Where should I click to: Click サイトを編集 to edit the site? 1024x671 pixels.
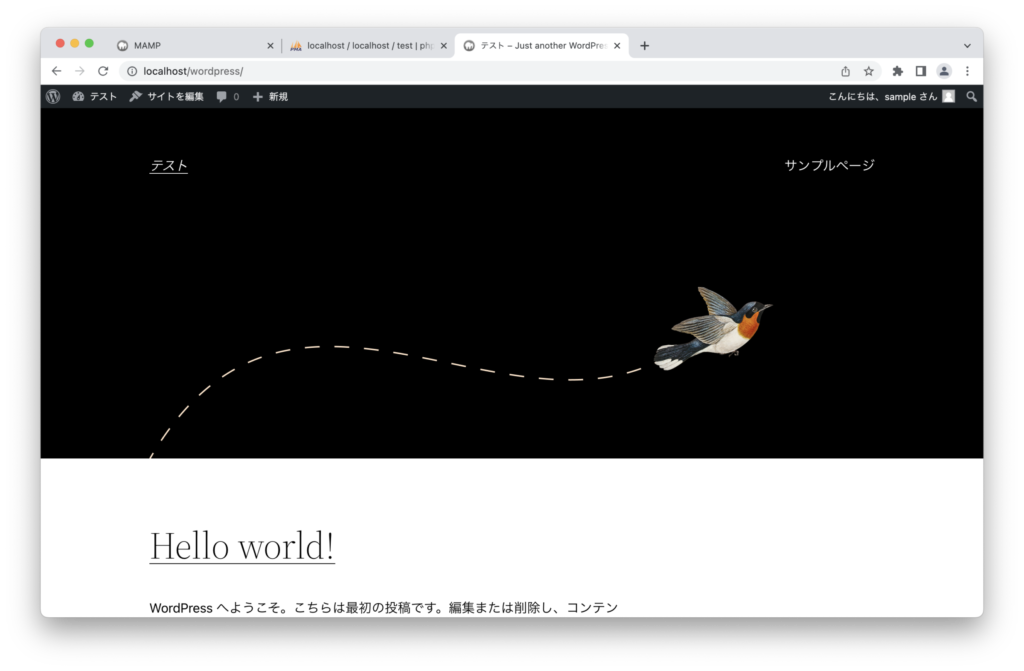166,97
